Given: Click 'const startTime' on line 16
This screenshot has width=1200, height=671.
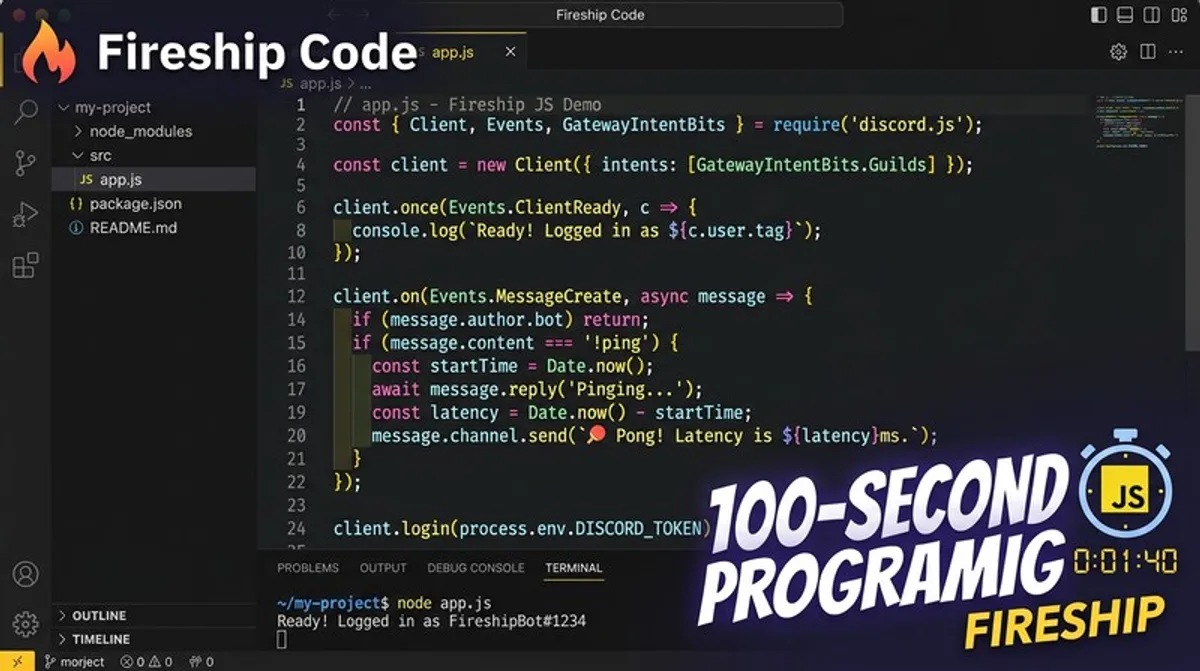Looking at the screenshot, I should click(x=446, y=366).
